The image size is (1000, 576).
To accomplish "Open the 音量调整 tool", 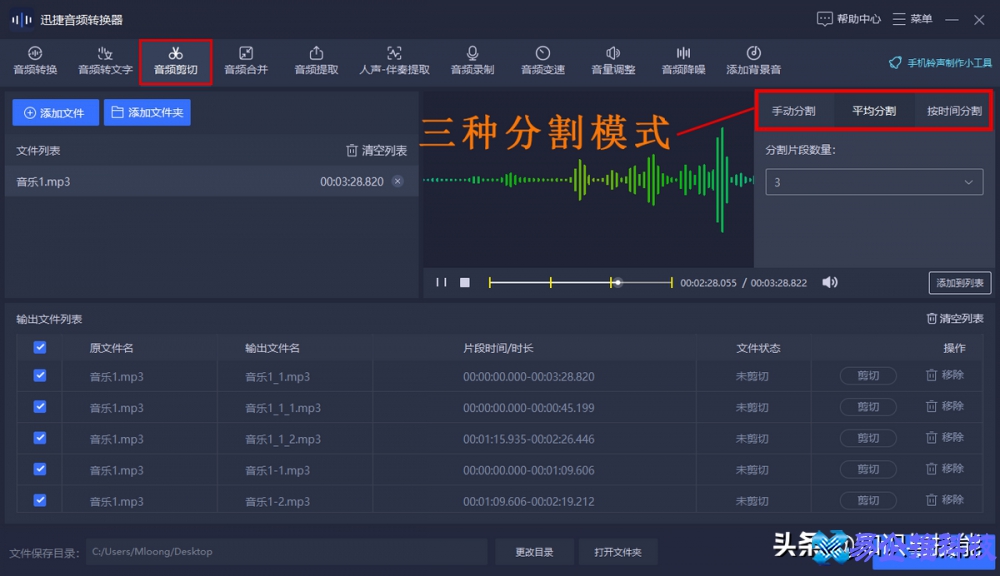I will click(613, 60).
